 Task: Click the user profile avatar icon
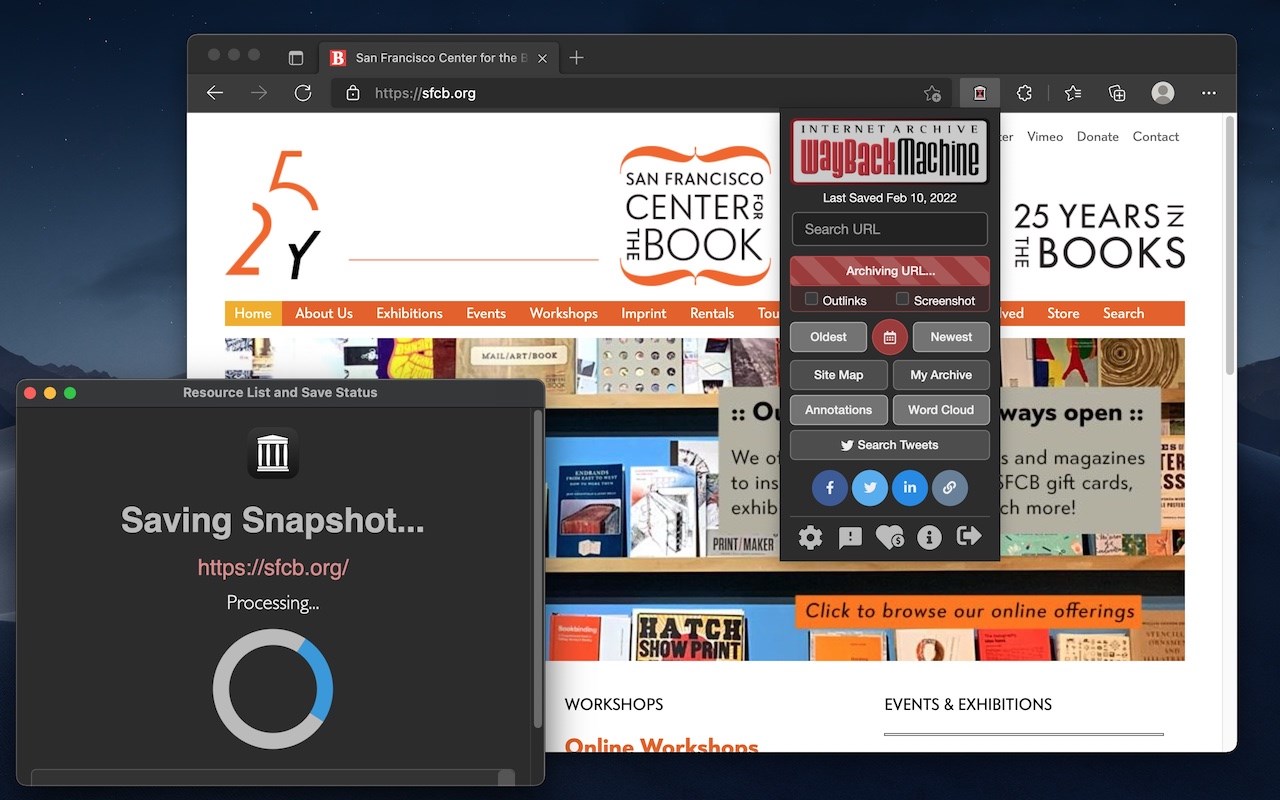click(1162, 93)
